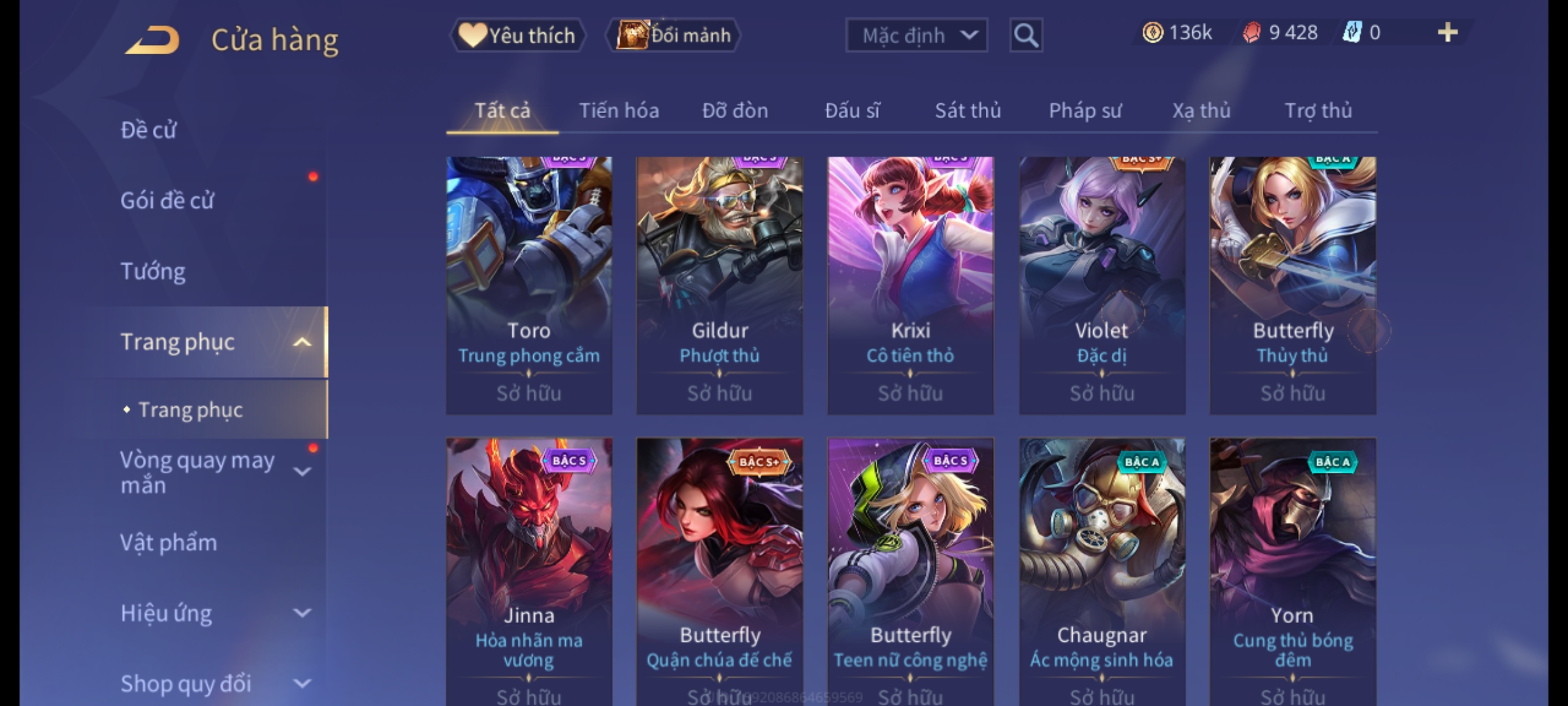1568x706 pixels.
Task: Open Đổi mảnh chest icon button
Action: 673,35
